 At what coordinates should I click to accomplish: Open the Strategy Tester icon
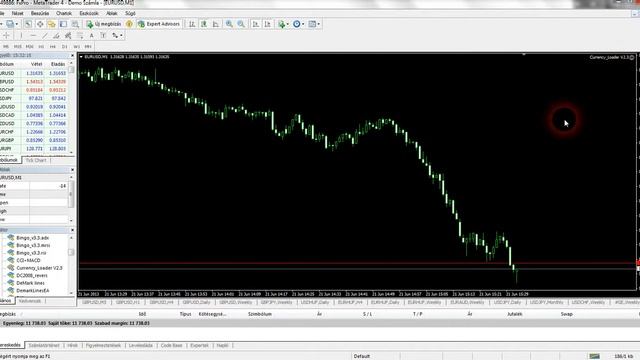coord(75,24)
